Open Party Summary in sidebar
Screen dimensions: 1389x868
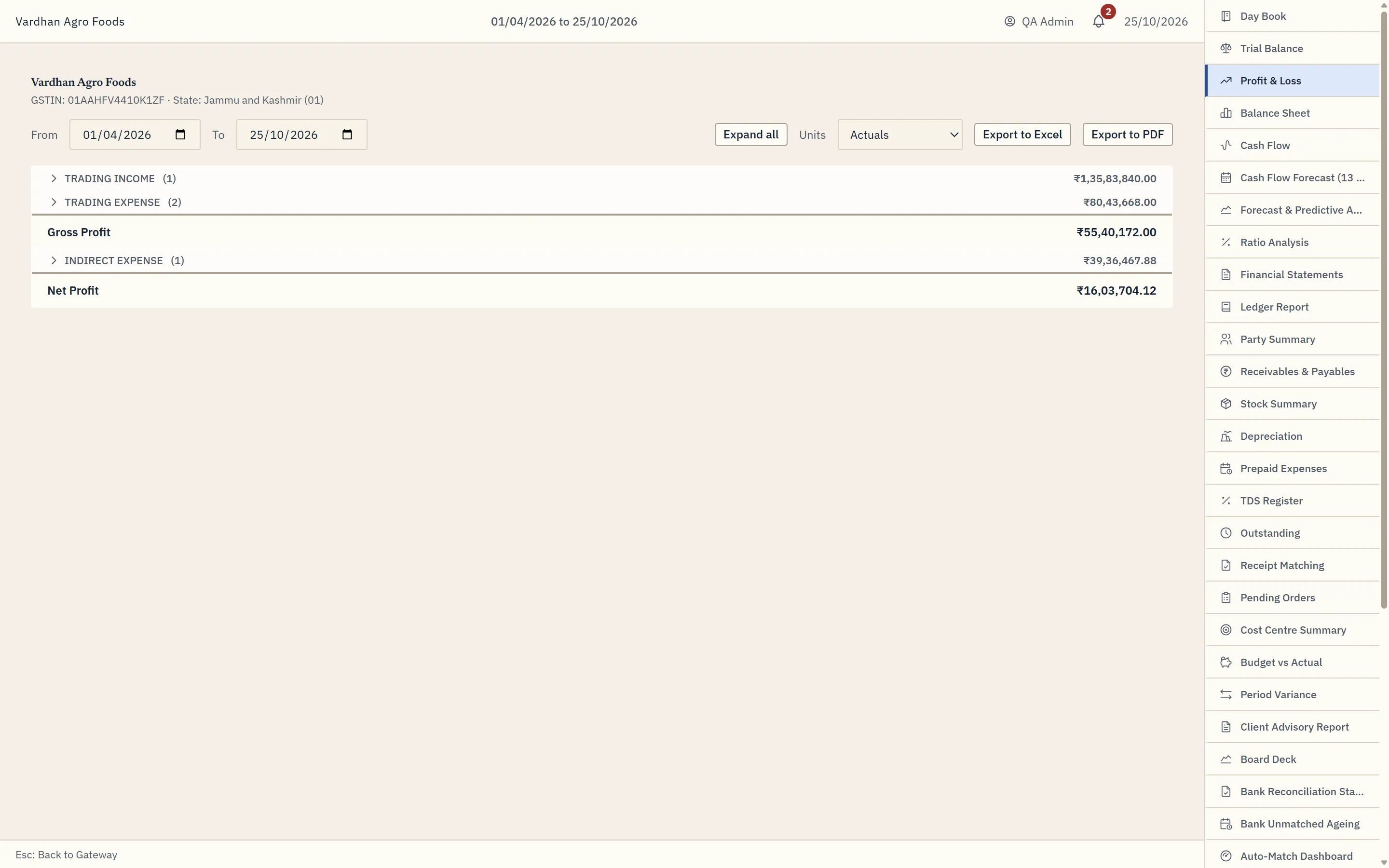coord(1292,339)
